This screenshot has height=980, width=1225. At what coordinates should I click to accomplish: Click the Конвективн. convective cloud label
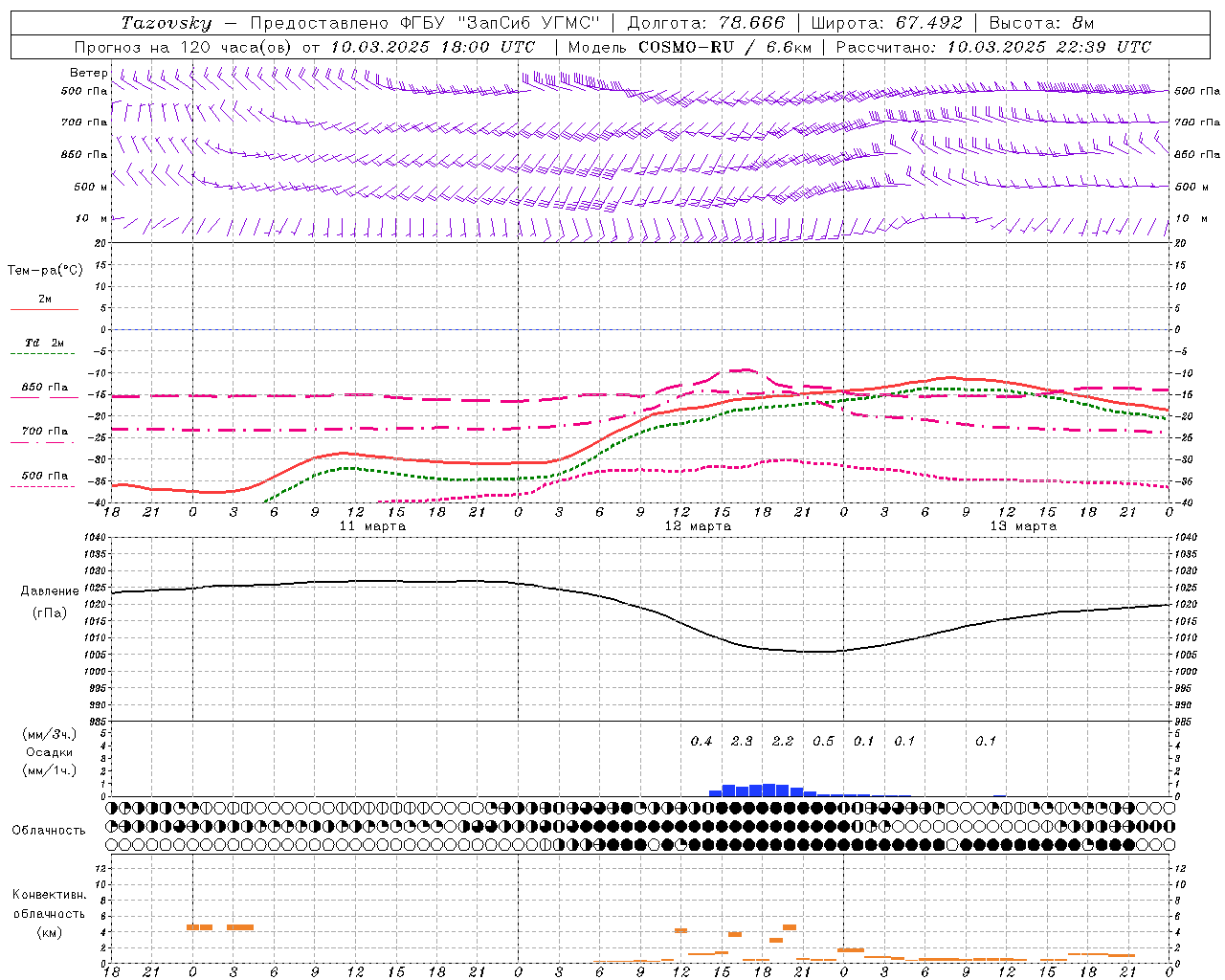click(50, 895)
